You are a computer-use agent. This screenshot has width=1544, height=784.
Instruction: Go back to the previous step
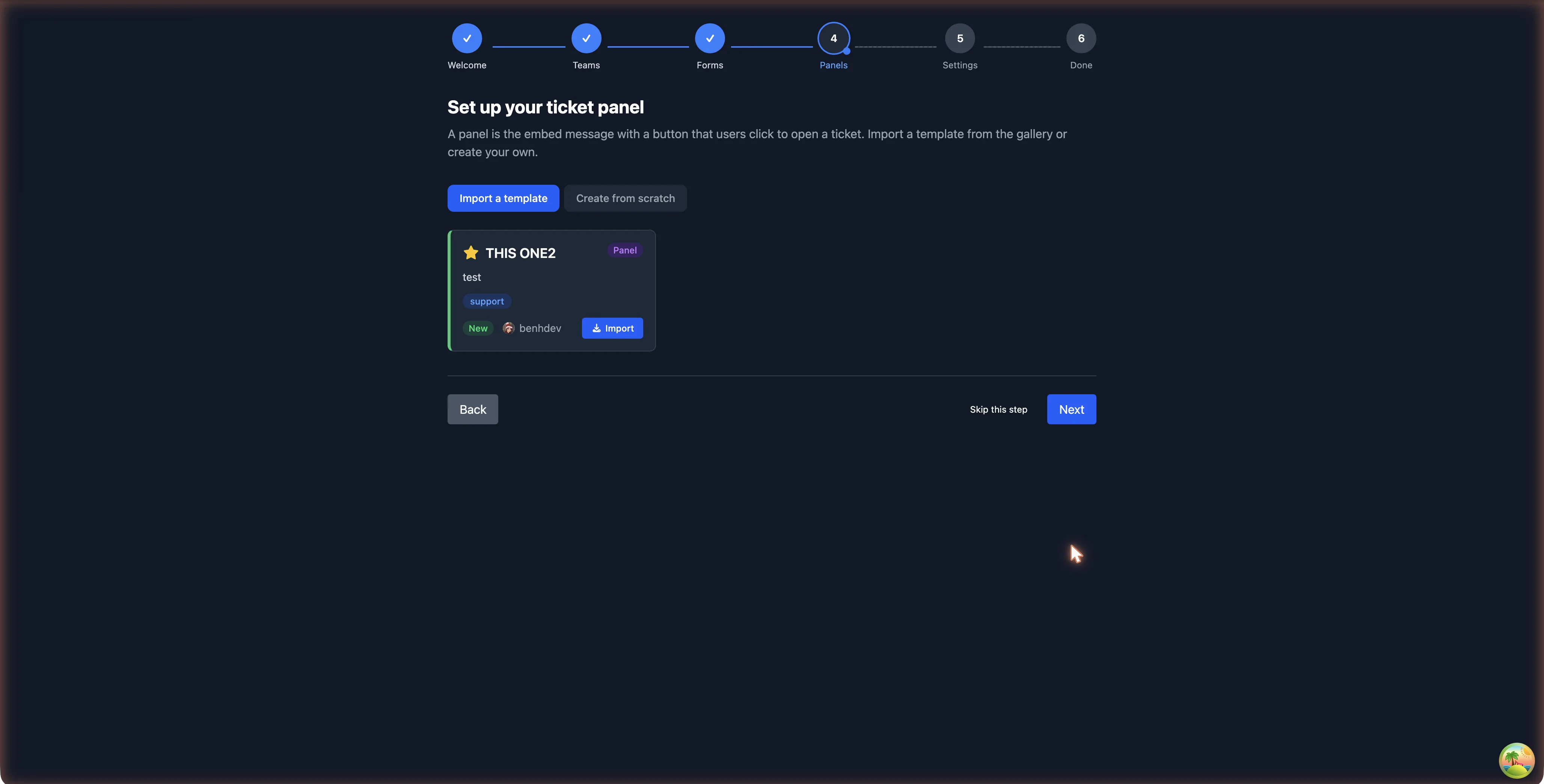472,409
